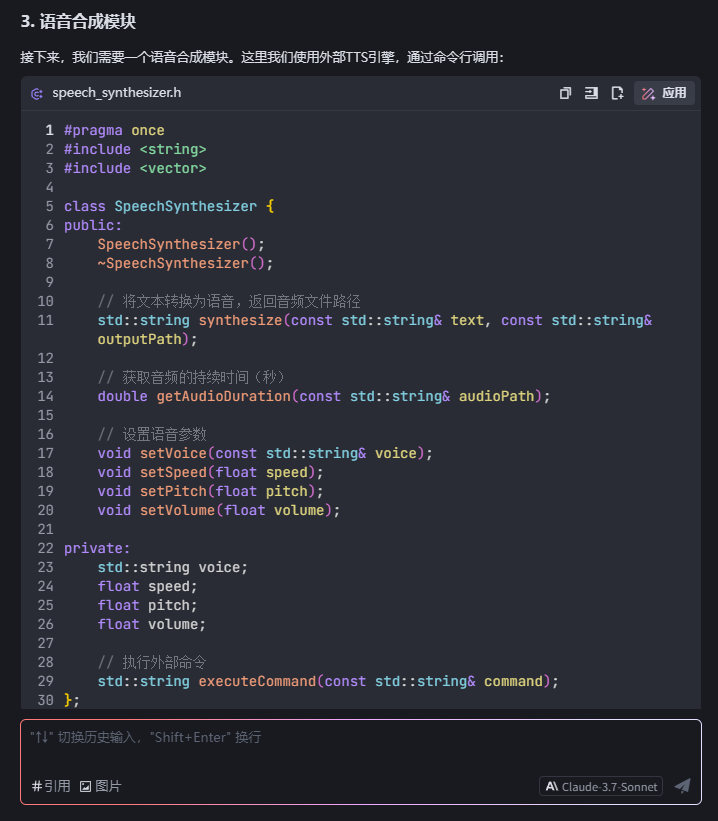Image resolution: width=718 pixels, height=821 pixels.
Task: Click the create new file icon
Action: click(618, 93)
